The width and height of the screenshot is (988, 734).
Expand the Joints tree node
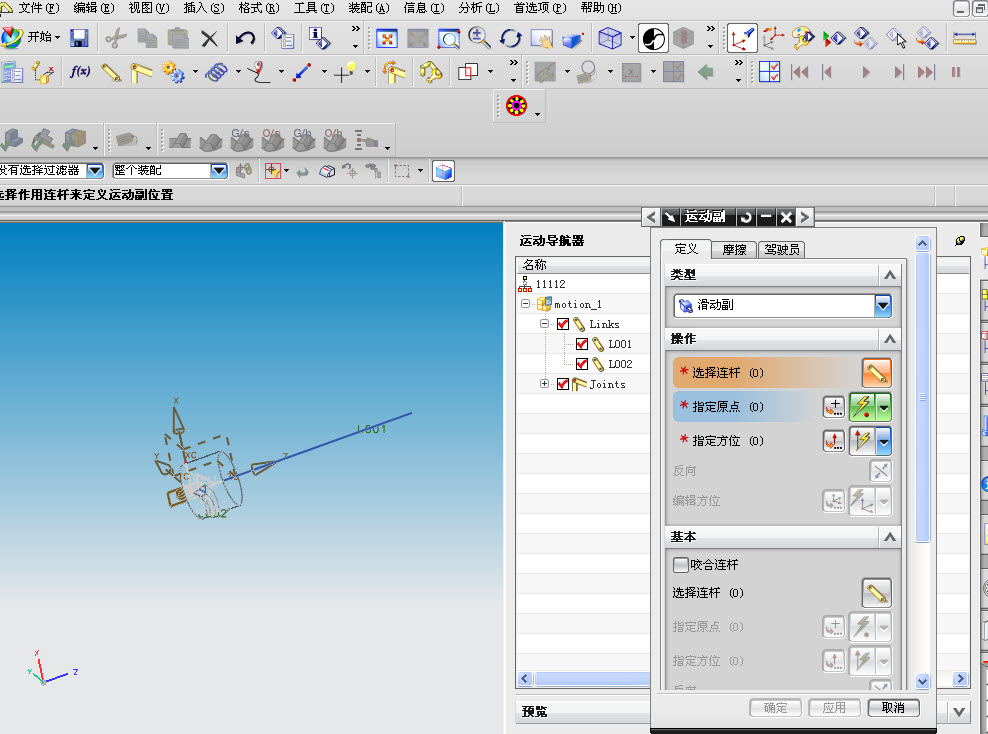(544, 384)
